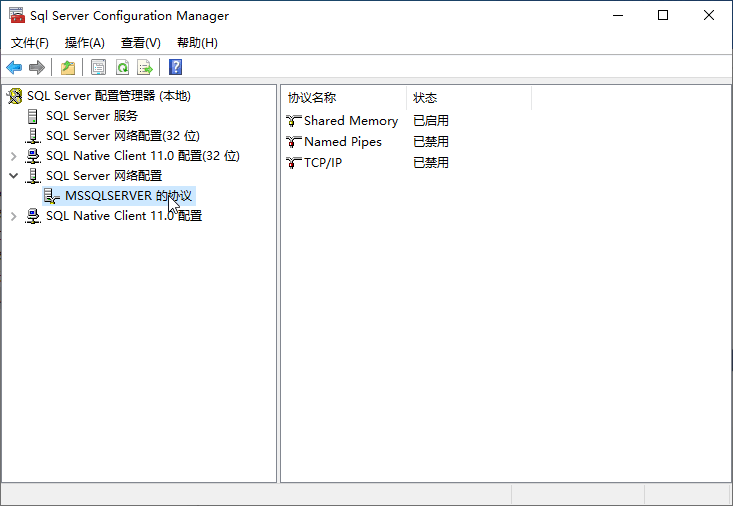Select SQL Server 网络配置(32 位) tree label
Screen dimensions: 733x506
click(x=123, y=136)
